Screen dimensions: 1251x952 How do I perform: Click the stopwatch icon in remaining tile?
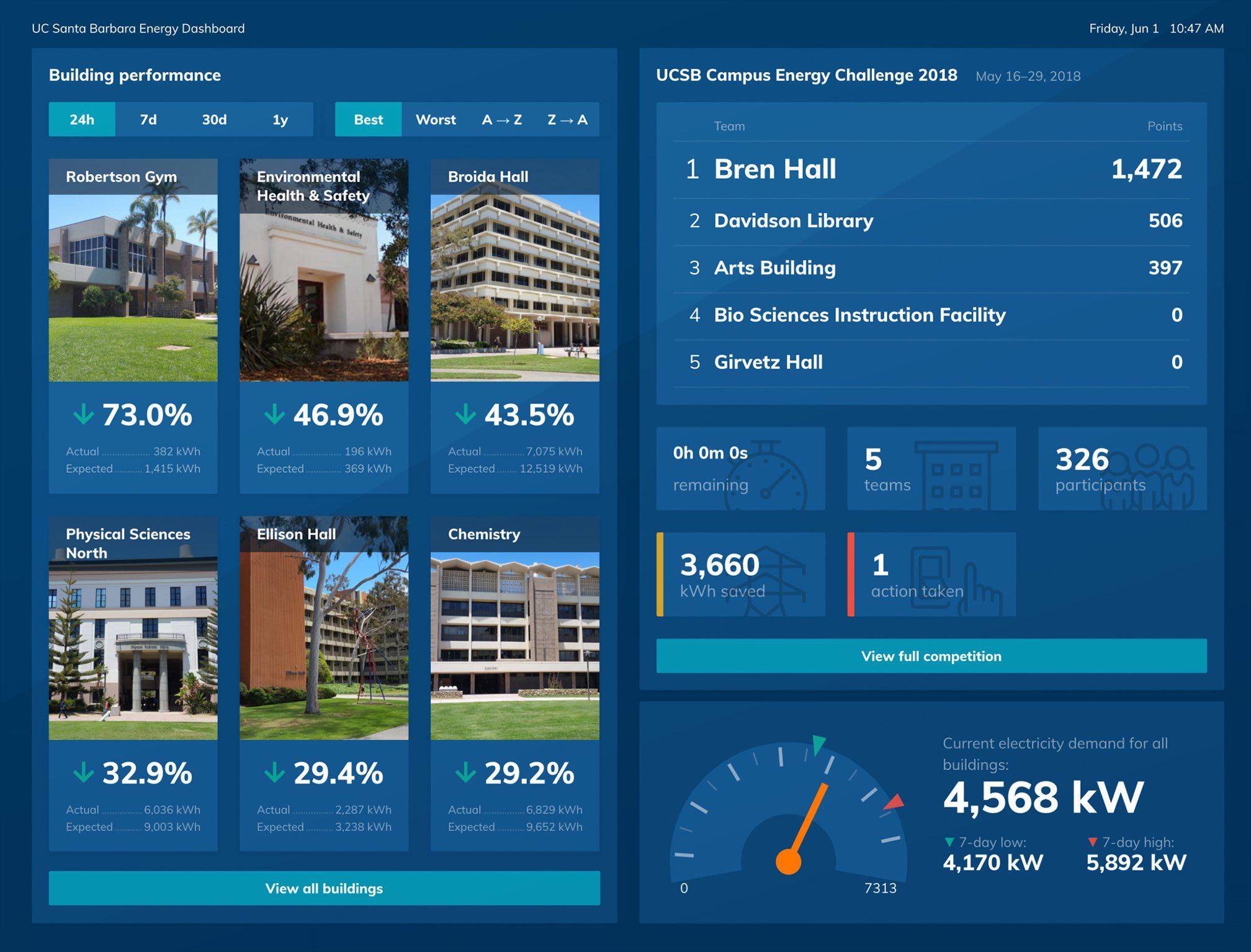(766, 476)
